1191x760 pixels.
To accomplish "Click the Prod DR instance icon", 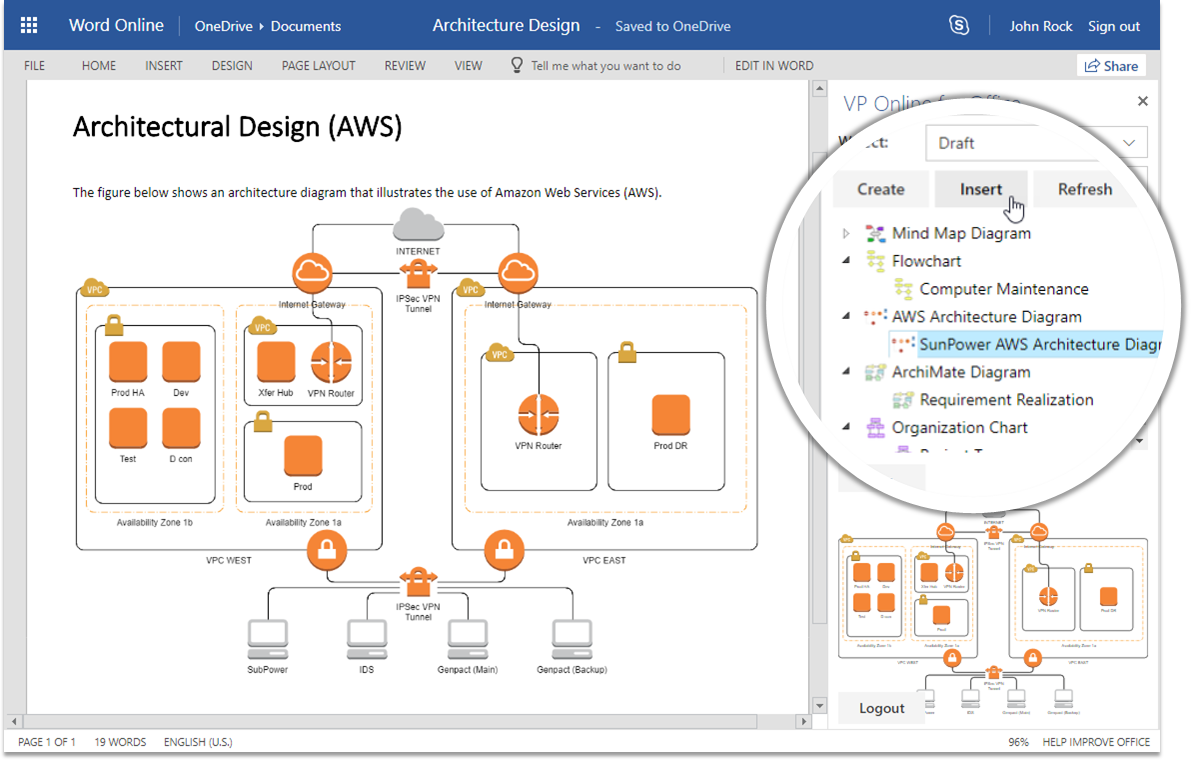I will [671, 415].
